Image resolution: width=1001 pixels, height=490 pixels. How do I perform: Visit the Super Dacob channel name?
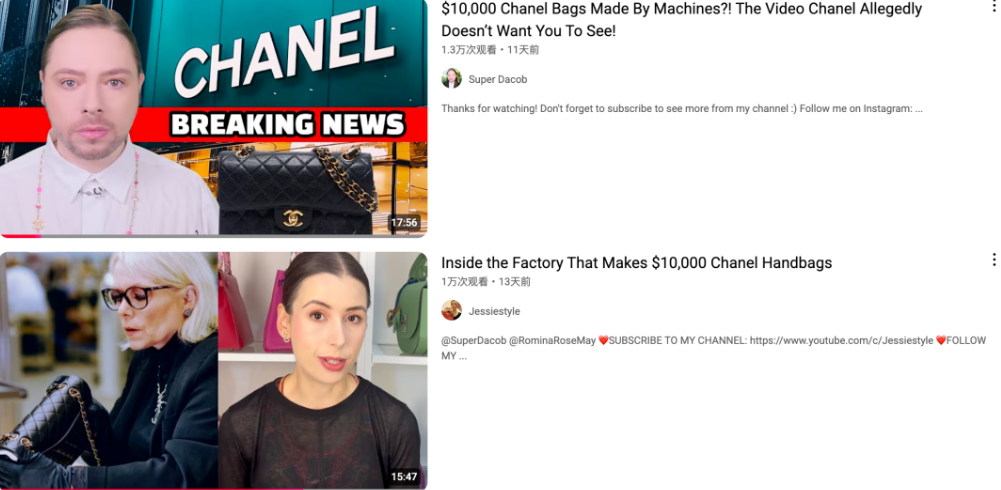click(x=498, y=79)
